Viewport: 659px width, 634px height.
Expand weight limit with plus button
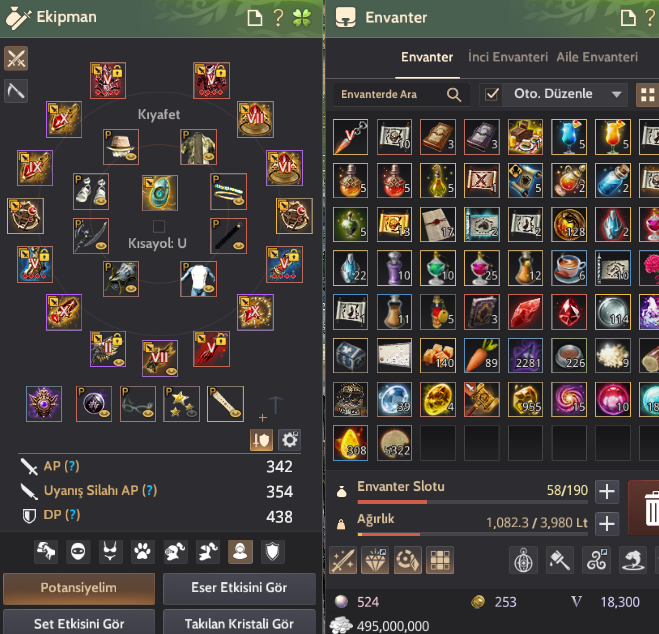coord(607,524)
